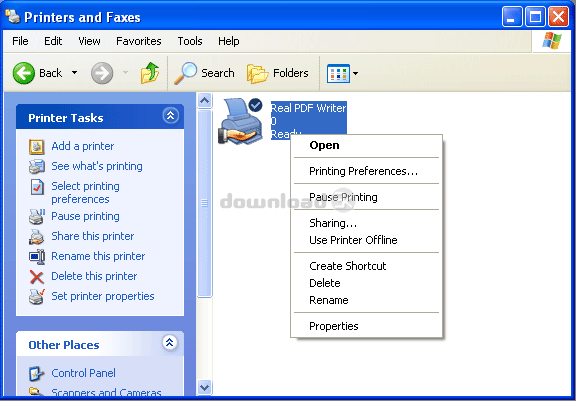Click the Add a printer icon
The height and width of the screenshot is (401, 576).
coord(37,147)
